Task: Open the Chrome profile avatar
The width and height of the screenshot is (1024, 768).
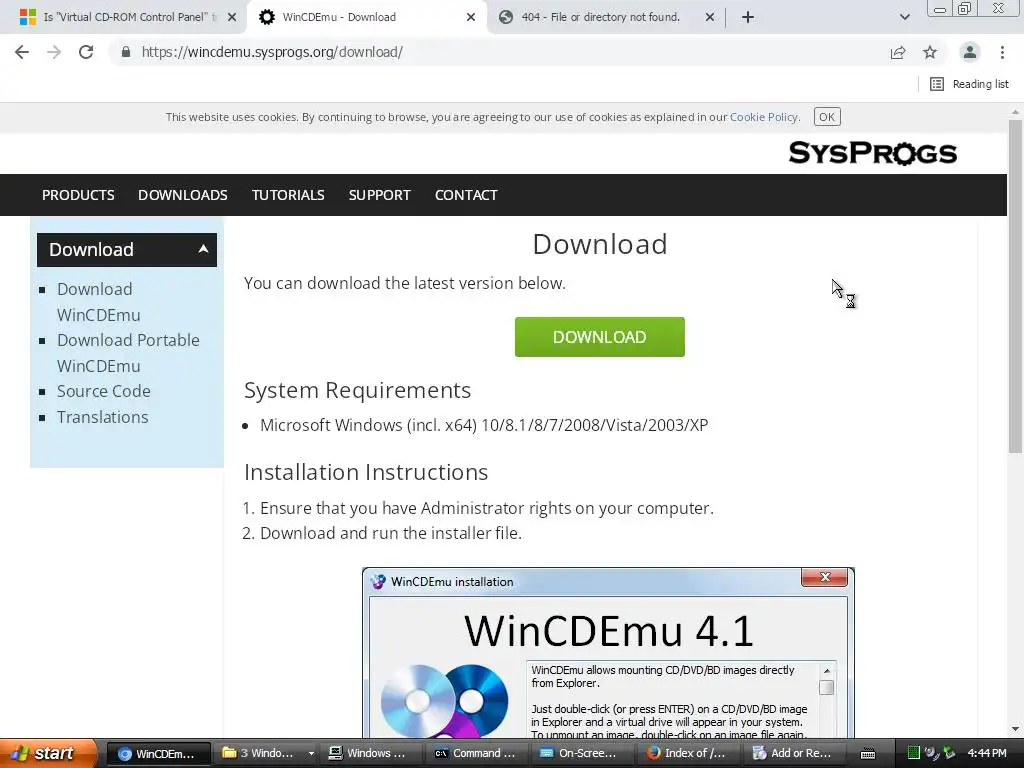Action: (x=970, y=52)
